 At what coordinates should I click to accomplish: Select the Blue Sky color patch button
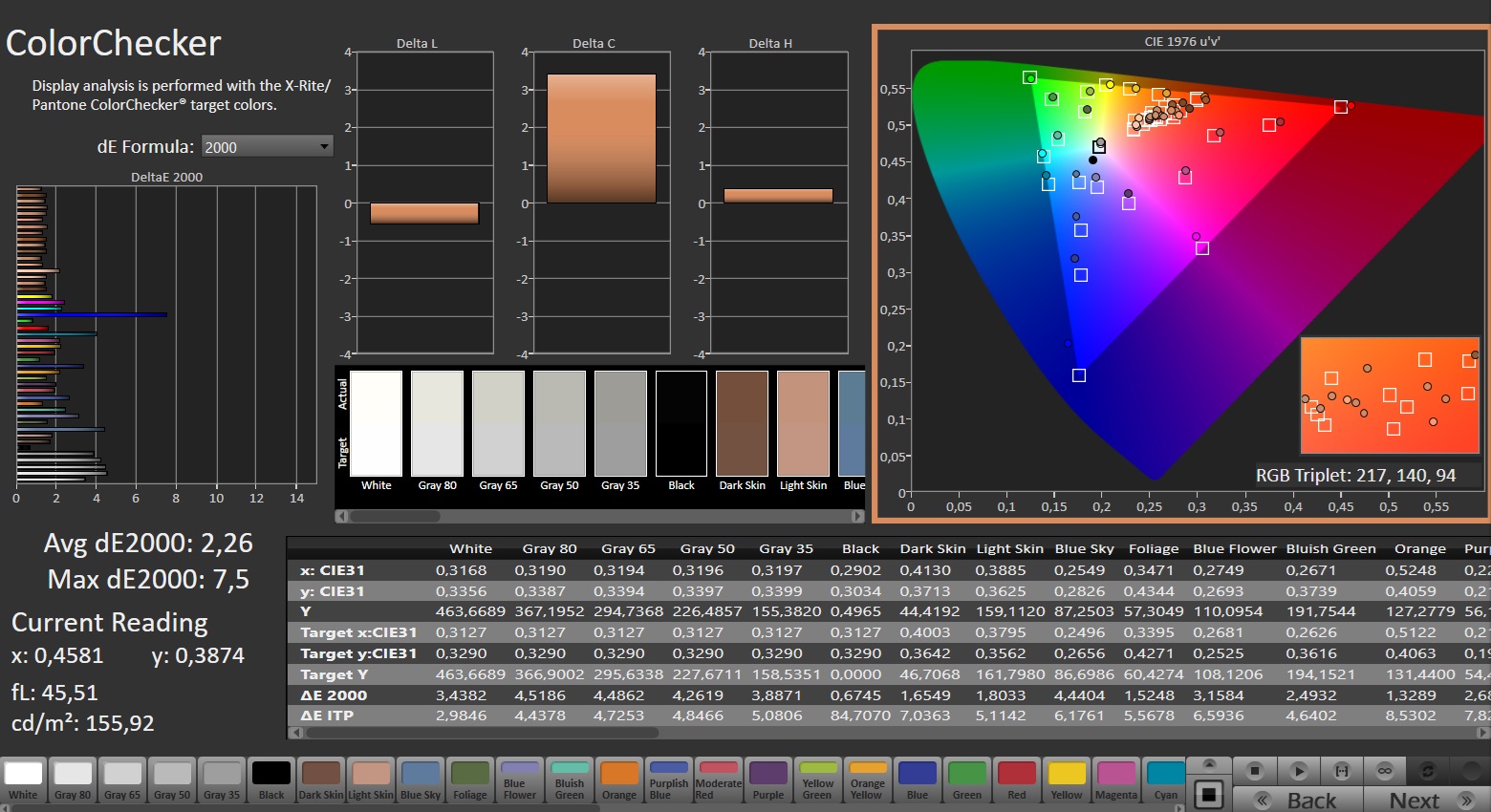421,780
